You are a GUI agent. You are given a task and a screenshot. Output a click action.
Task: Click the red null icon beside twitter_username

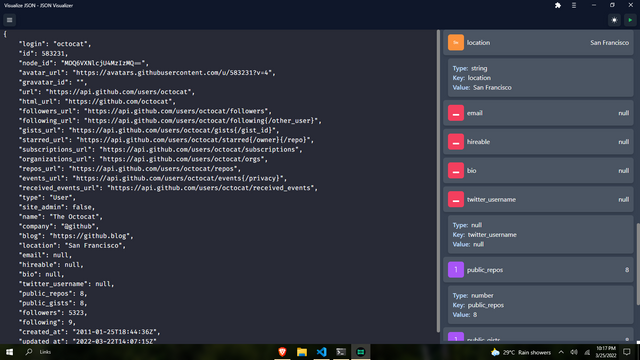[x=456, y=199]
